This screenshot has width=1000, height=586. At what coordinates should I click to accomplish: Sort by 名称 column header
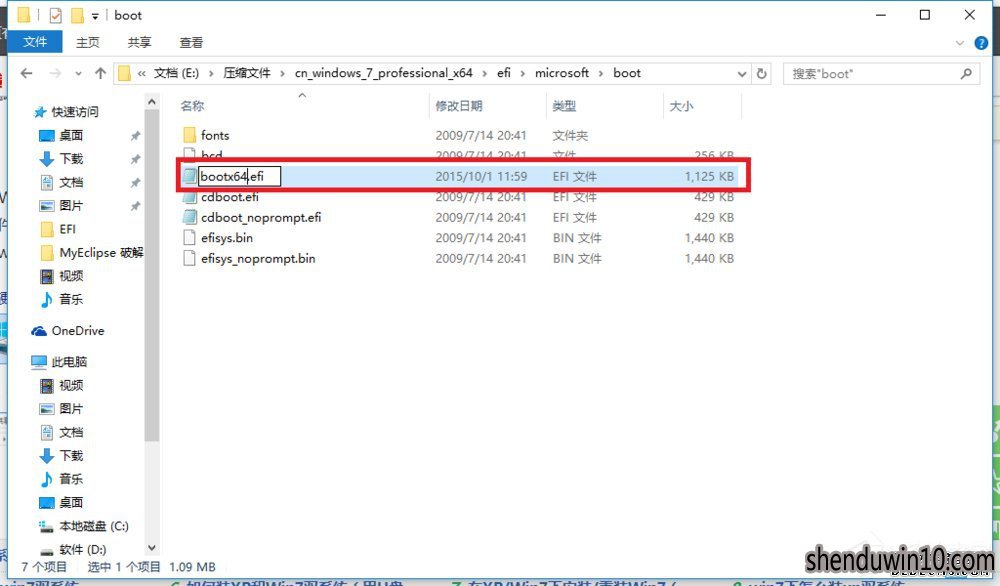coord(192,106)
